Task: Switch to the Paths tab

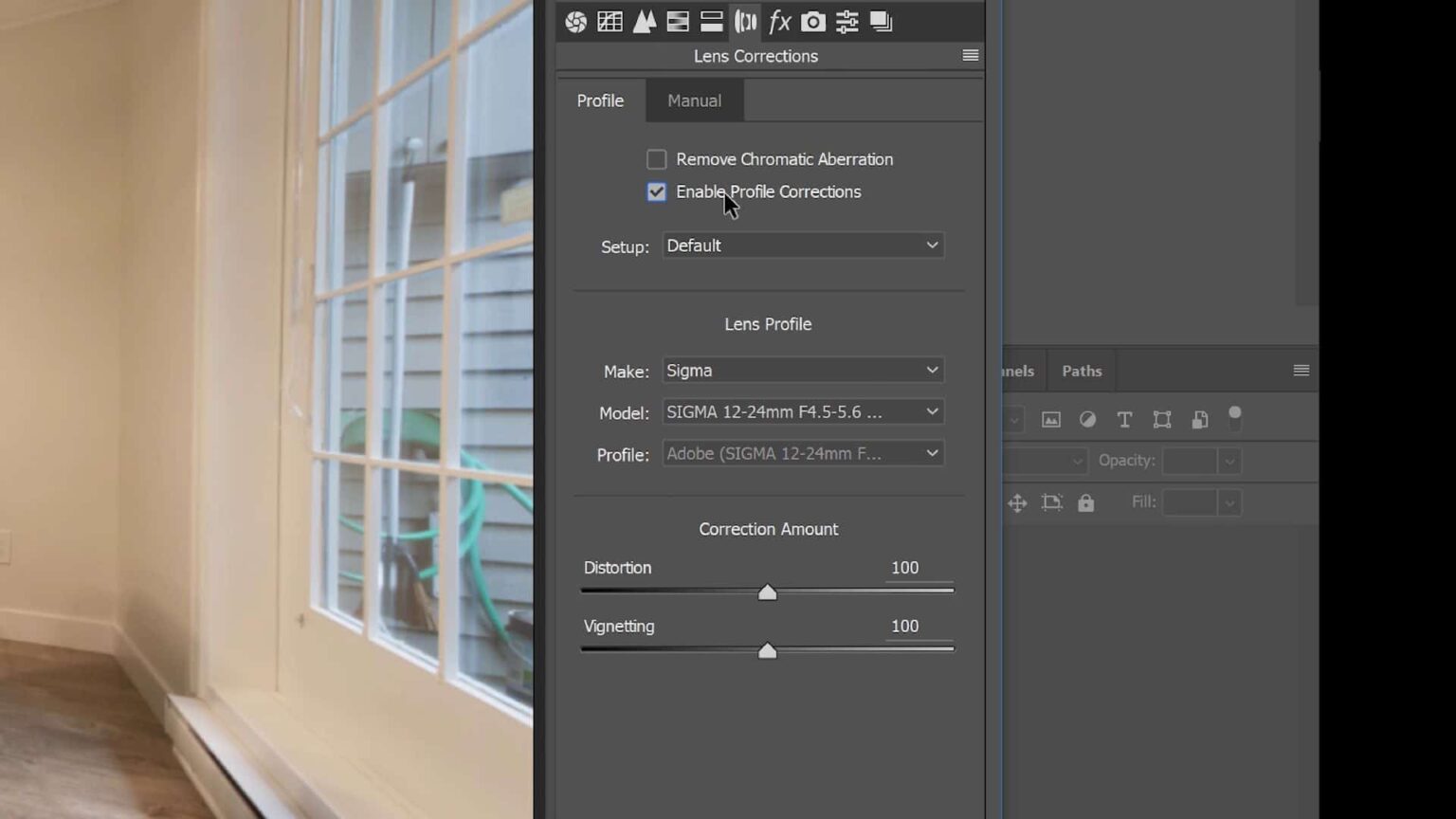Action: (x=1080, y=371)
